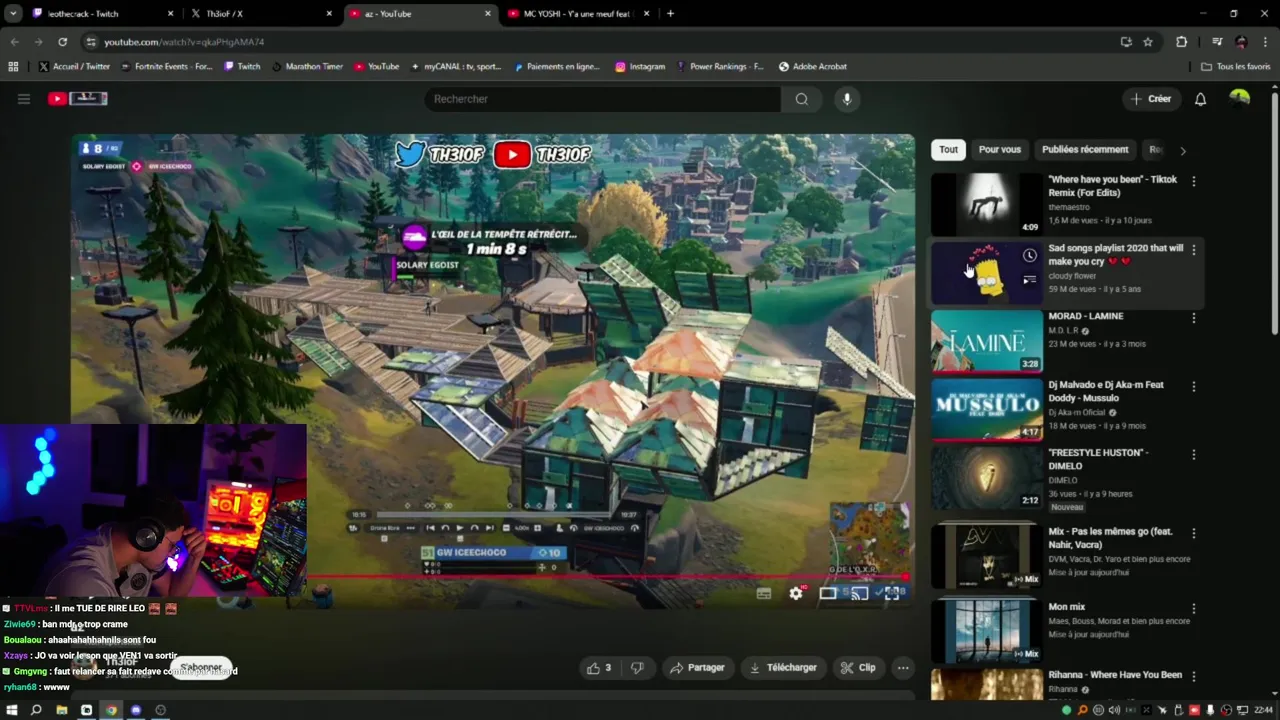Toggle video subtitles button

[764, 593]
